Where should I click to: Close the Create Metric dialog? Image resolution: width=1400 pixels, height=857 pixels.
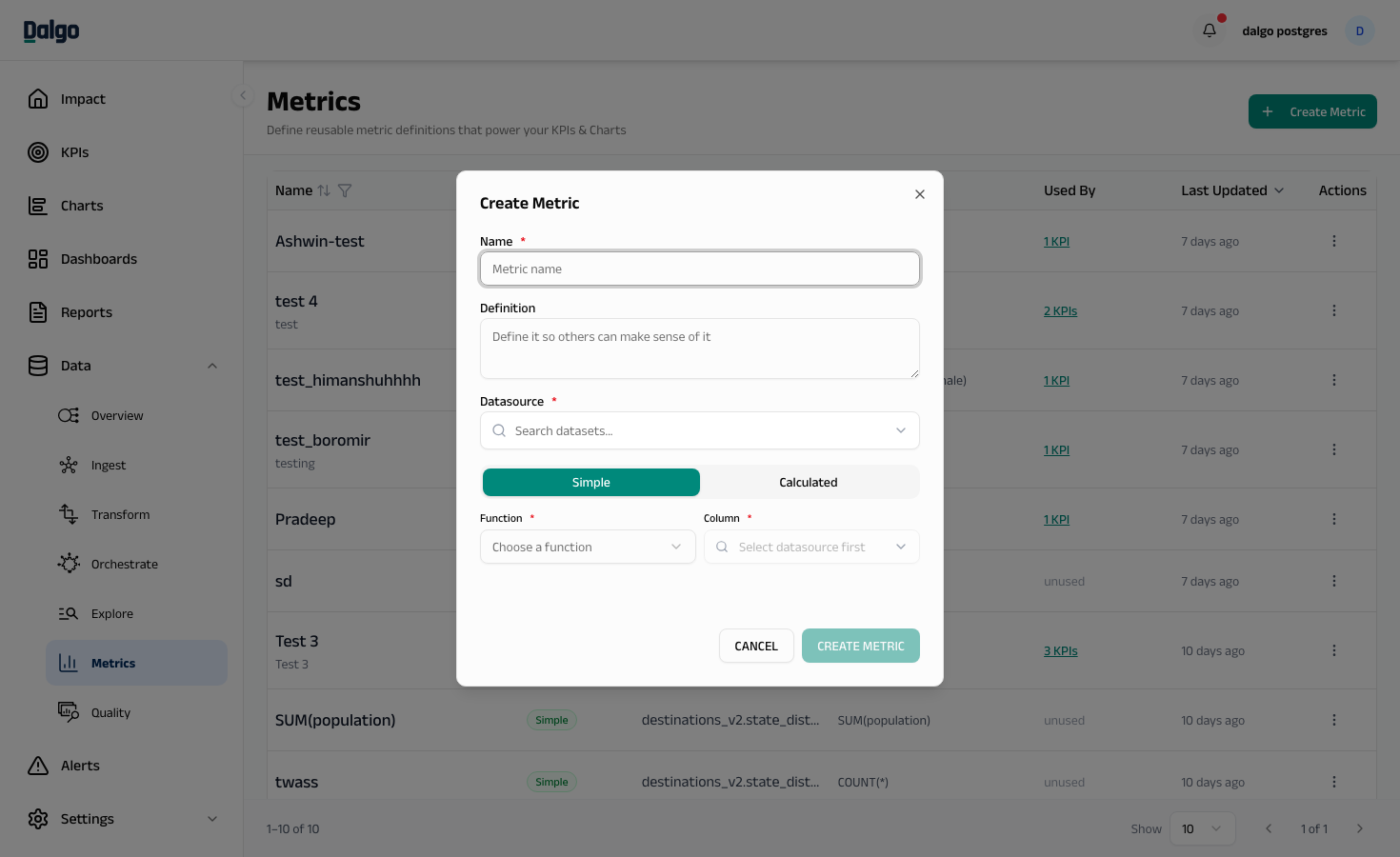point(920,194)
